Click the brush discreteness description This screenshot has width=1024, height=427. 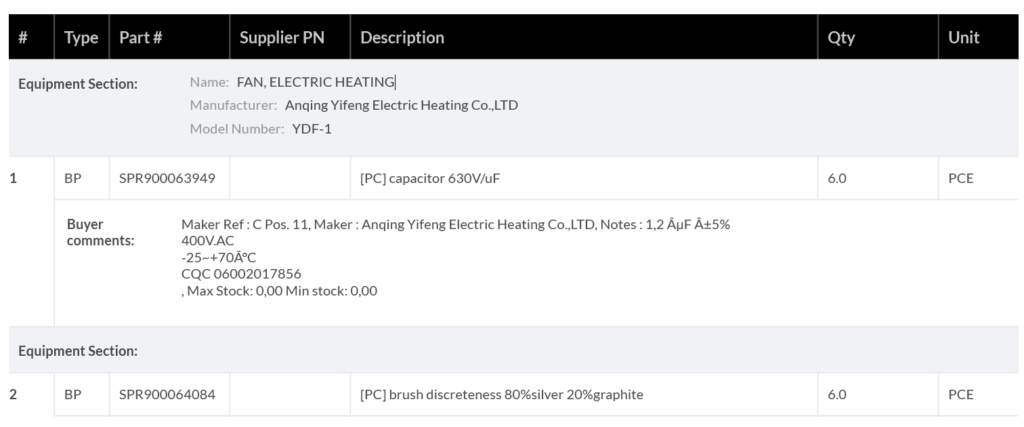pyautogui.click(x=501, y=394)
